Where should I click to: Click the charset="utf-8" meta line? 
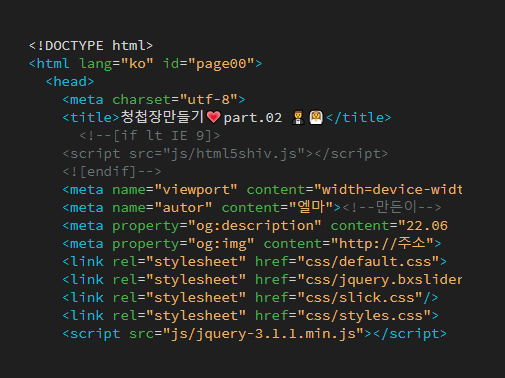click(x=154, y=100)
